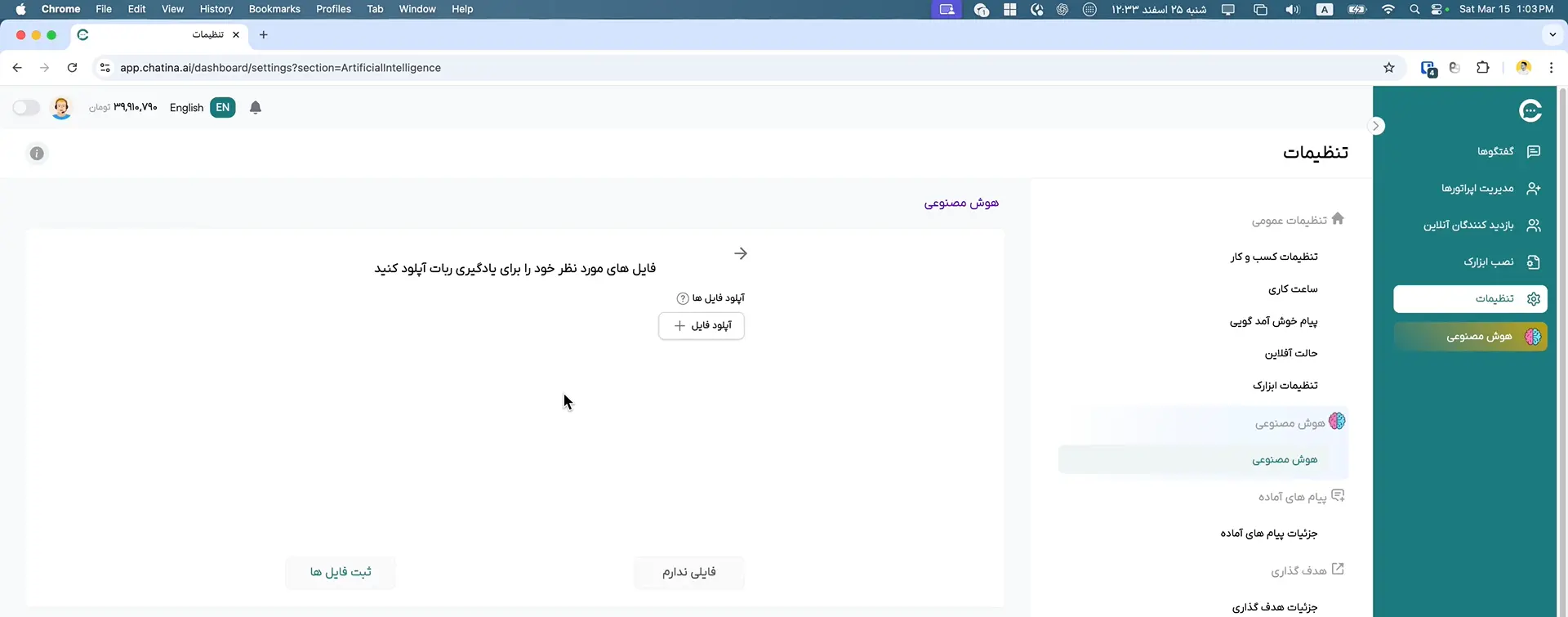Open تنظیمات ابزارک widget settings
Screen dimensions: 1568x617
1285,386
